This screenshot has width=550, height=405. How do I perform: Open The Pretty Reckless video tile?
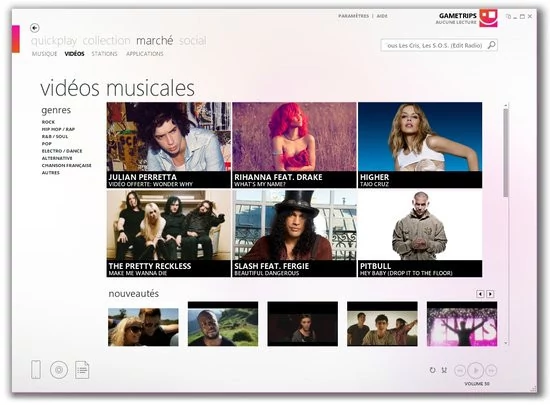(x=169, y=234)
